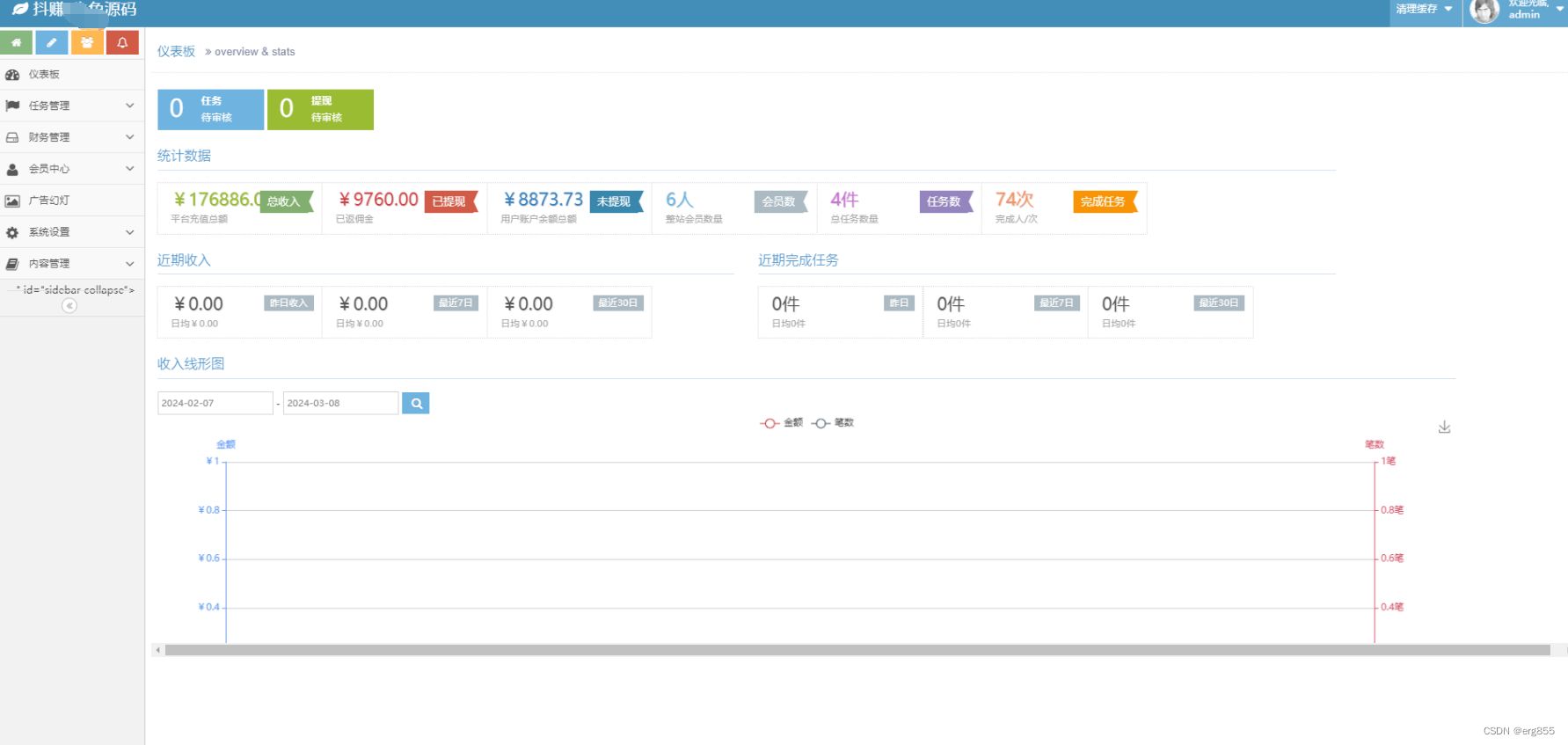The height and width of the screenshot is (745, 1568).
Task: Click the magnifier search button beside dates
Action: pyautogui.click(x=415, y=403)
